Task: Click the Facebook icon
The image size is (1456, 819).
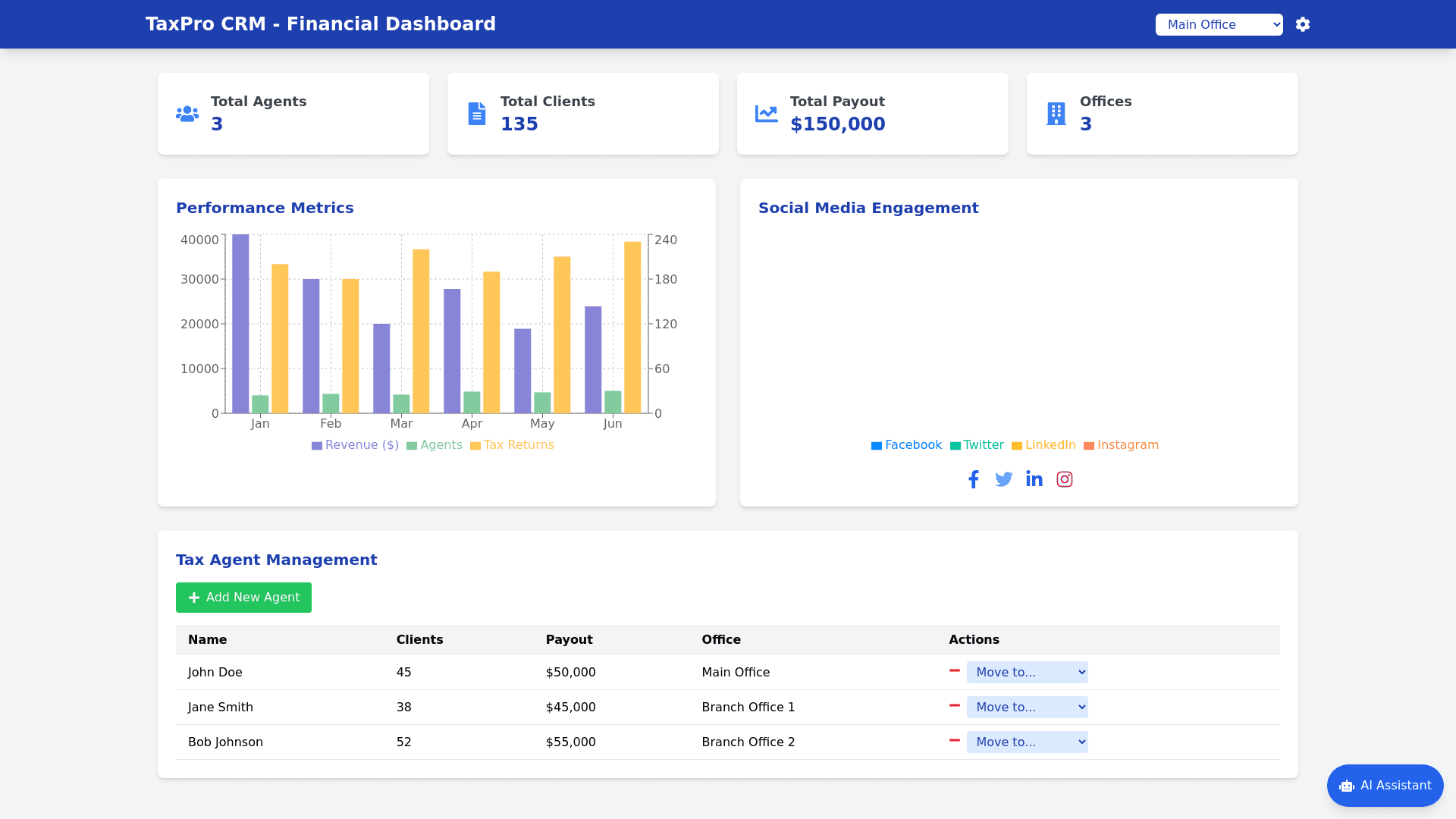Action: tap(974, 479)
